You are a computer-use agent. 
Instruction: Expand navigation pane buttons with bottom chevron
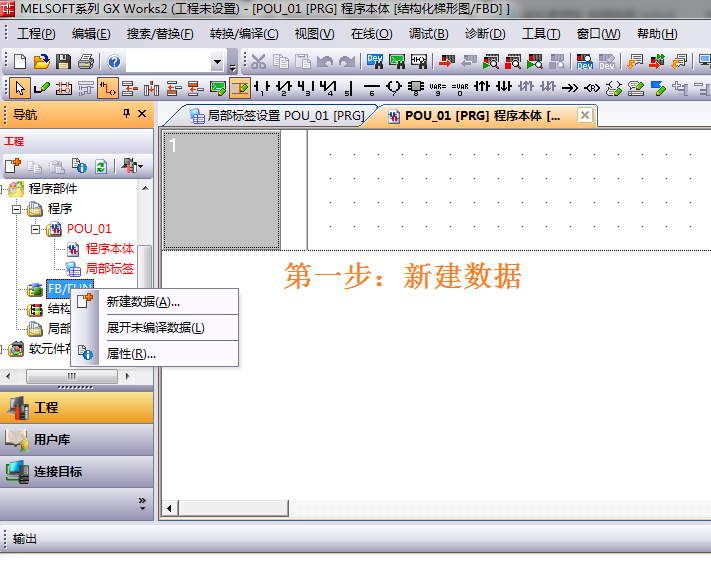(142, 503)
